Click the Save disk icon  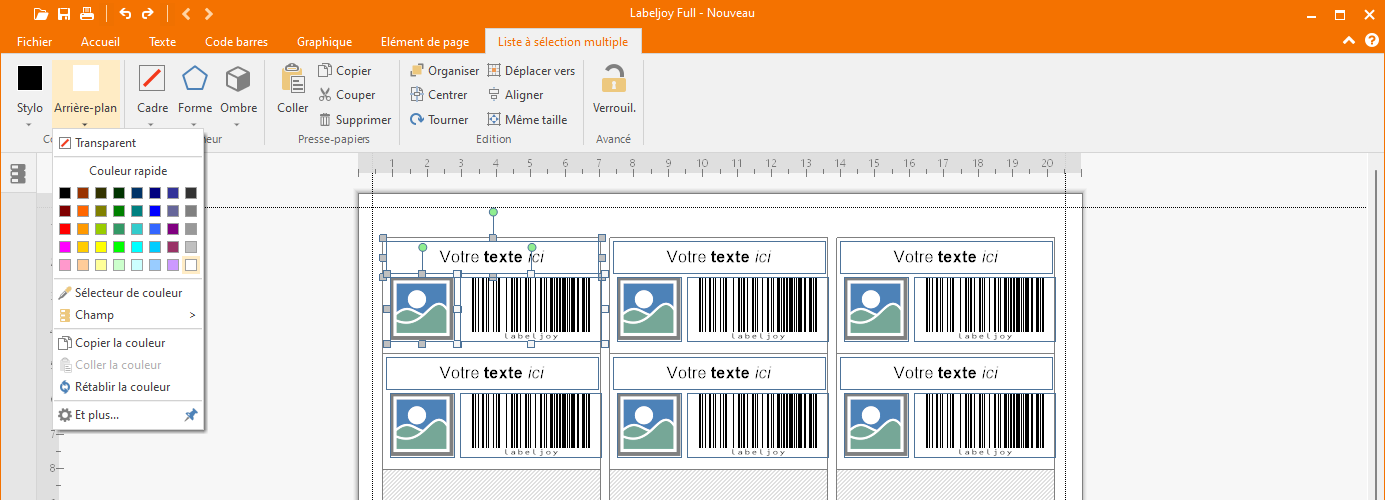(x=64, y=14)
